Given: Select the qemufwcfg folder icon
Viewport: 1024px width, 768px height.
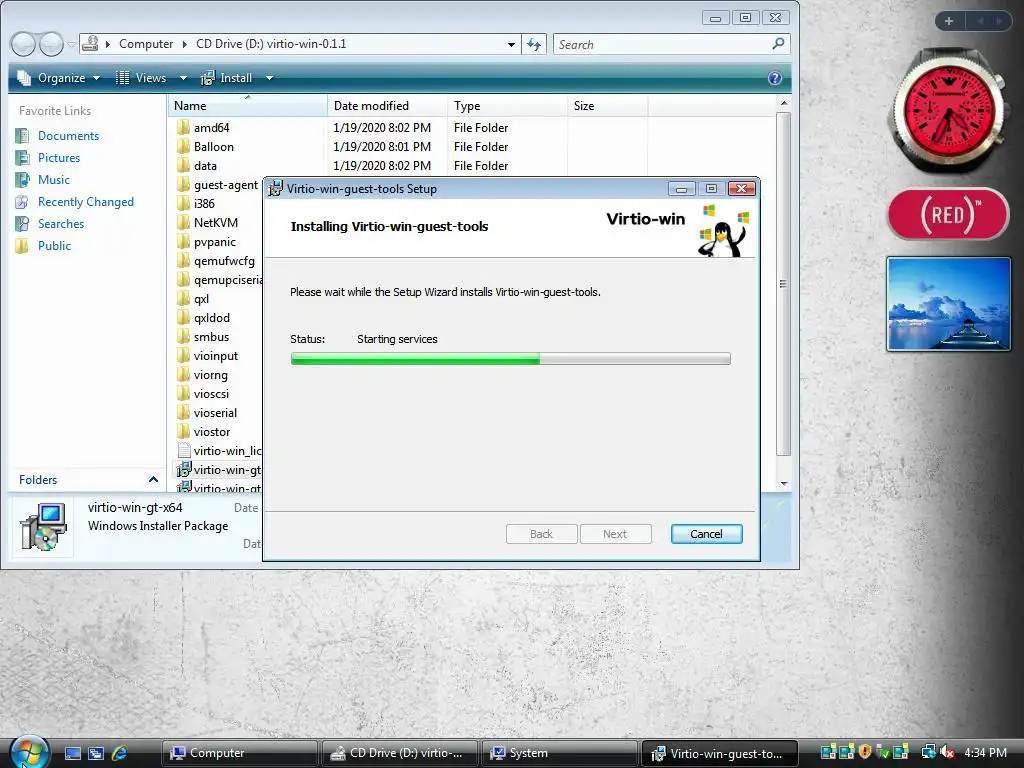Looking at the screenshot, I should click(184, 261).
